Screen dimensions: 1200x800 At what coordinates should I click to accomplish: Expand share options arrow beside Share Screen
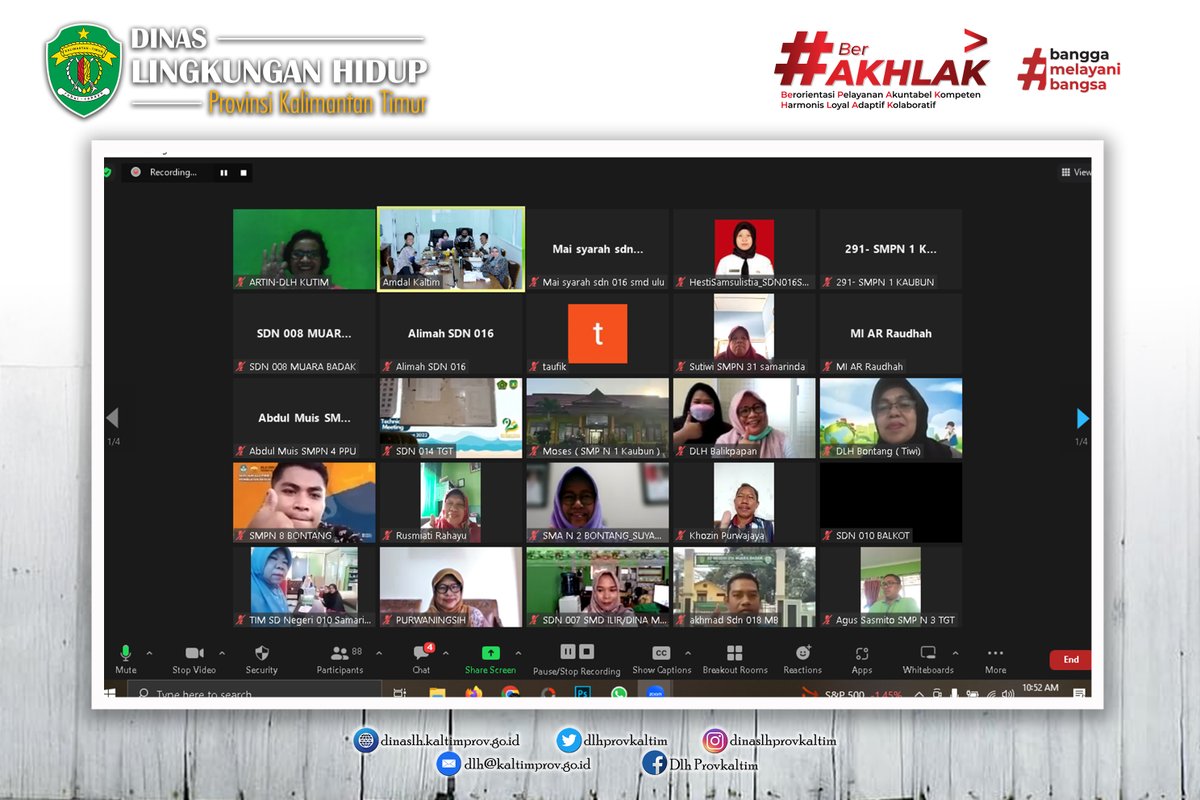[x=517, y=653]
